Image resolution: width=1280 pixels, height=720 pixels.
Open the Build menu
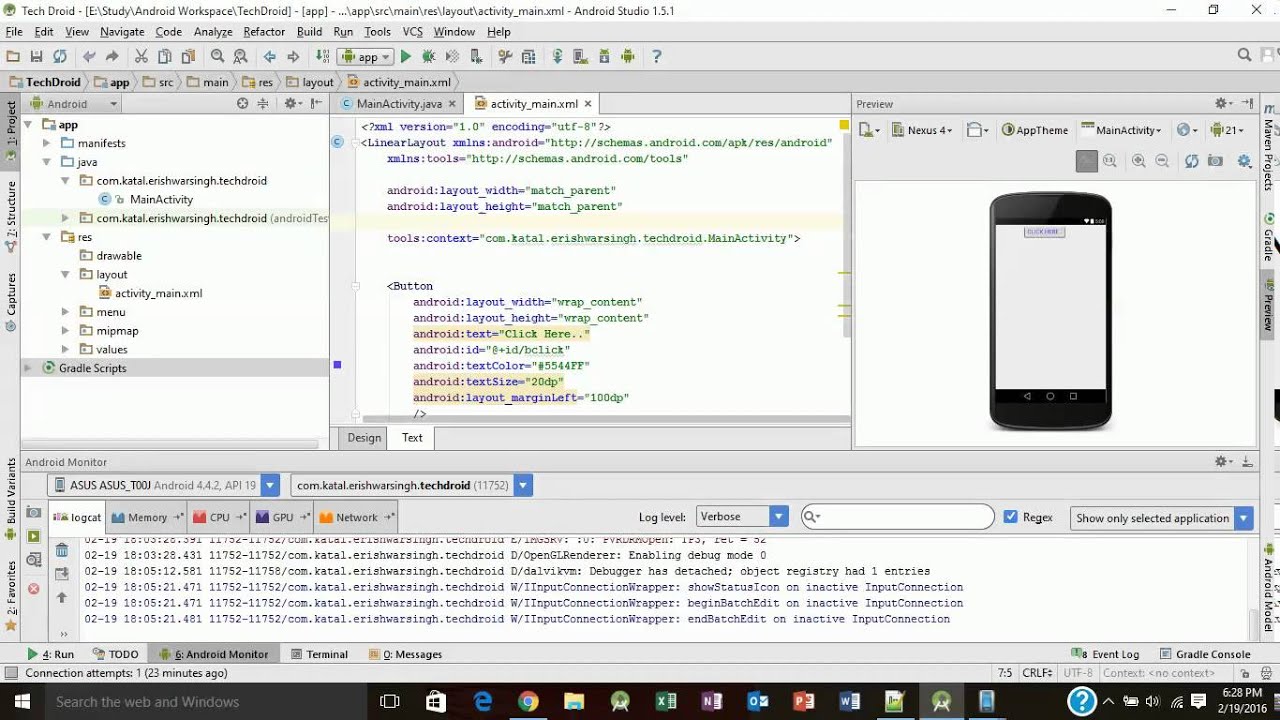point(310,32)
